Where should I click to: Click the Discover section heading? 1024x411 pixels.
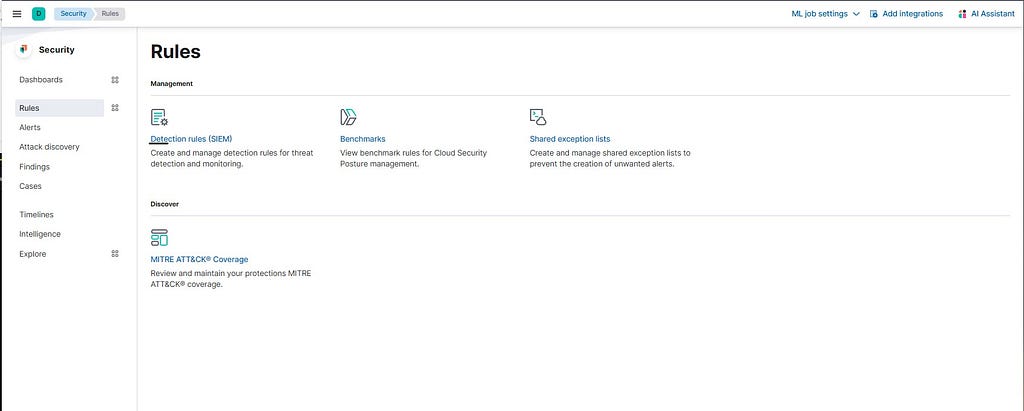165,204
